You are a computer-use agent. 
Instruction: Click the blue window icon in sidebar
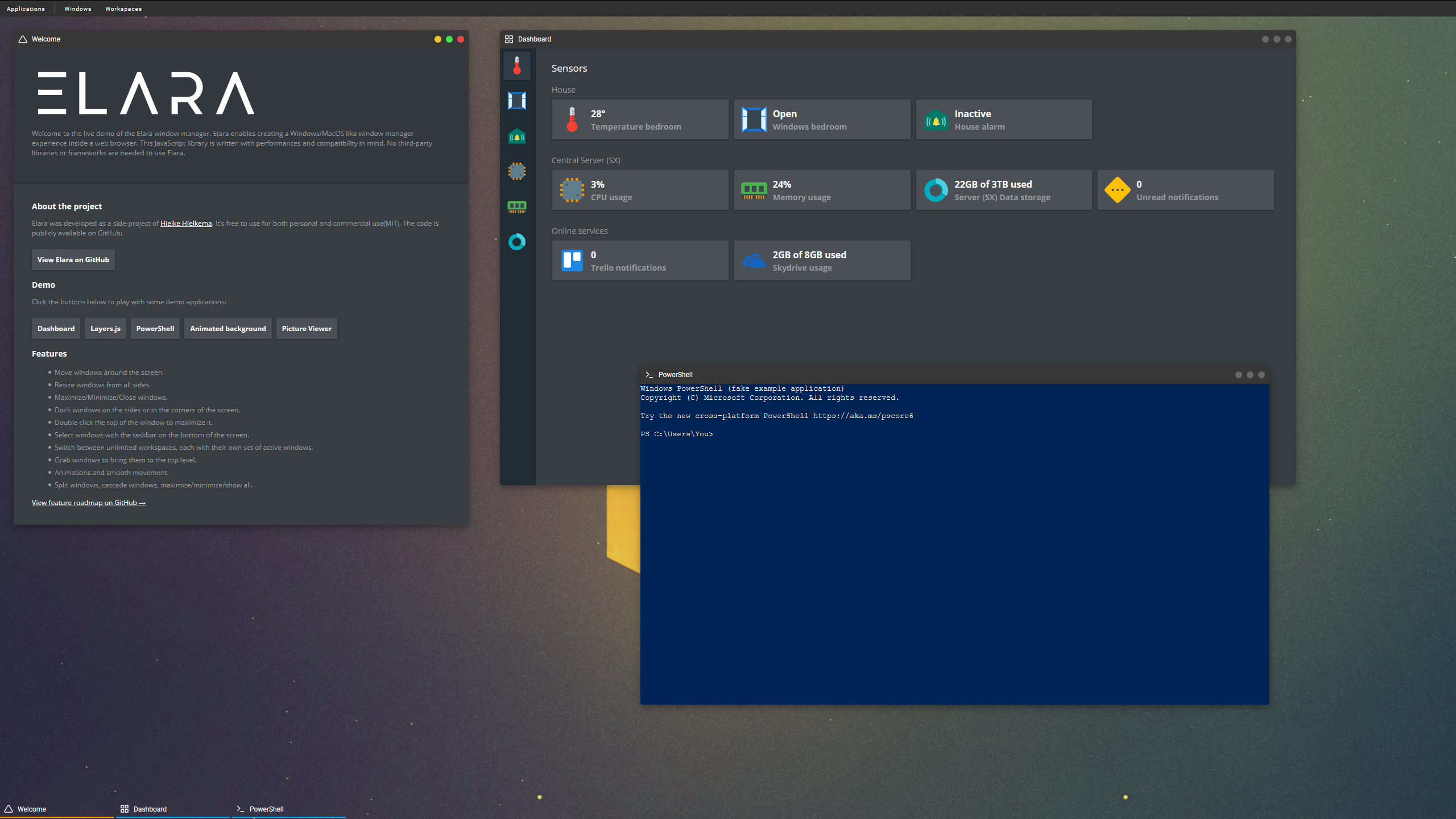pos(516,101)
